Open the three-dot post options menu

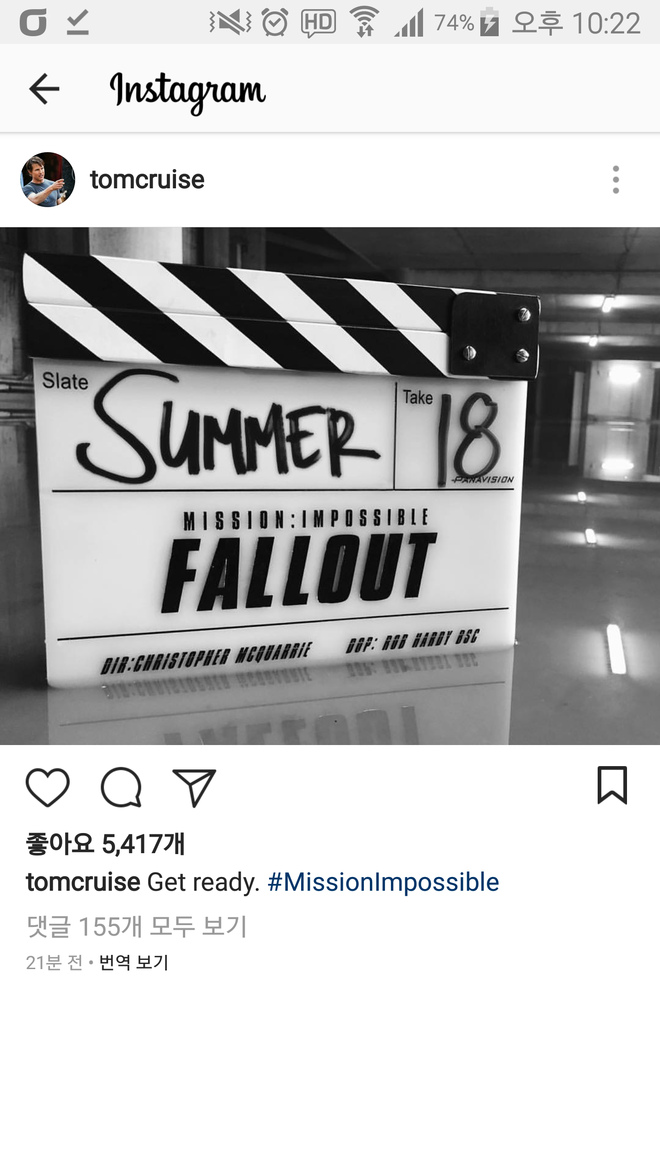(616, 180)
